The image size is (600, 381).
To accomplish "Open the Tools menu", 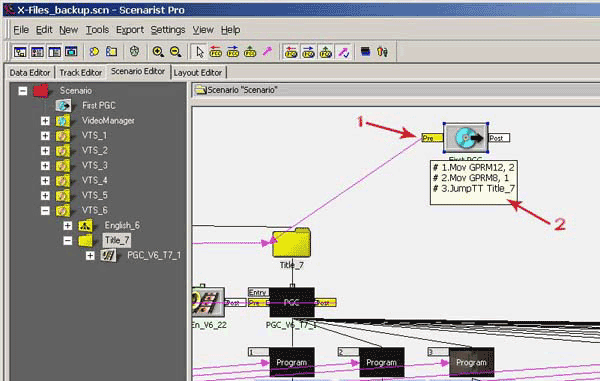I will [x=97, y=30].
